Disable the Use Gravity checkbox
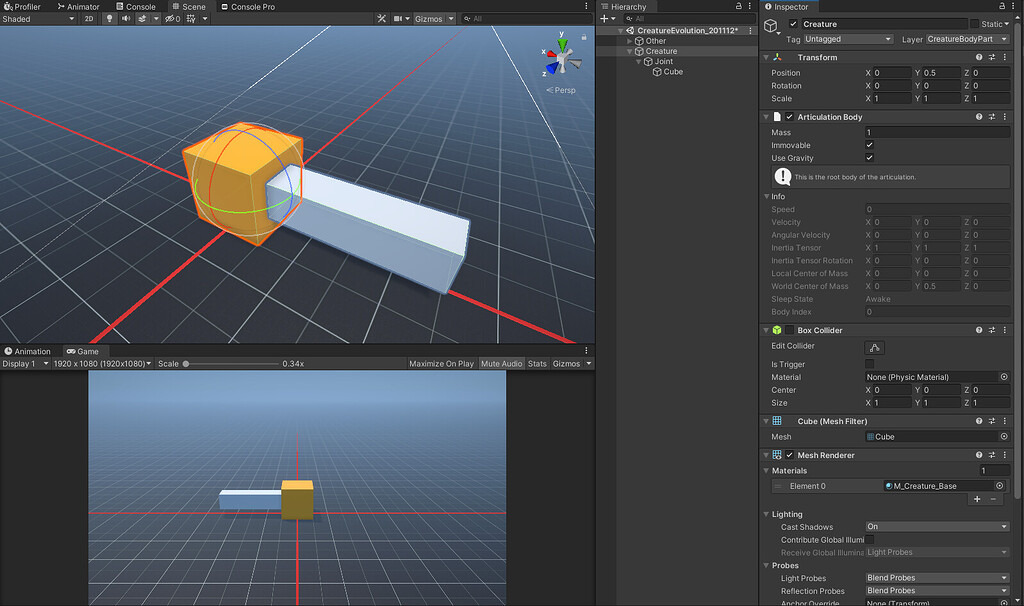Screen dimensions: 1024x606 click(x=869, y=157)
